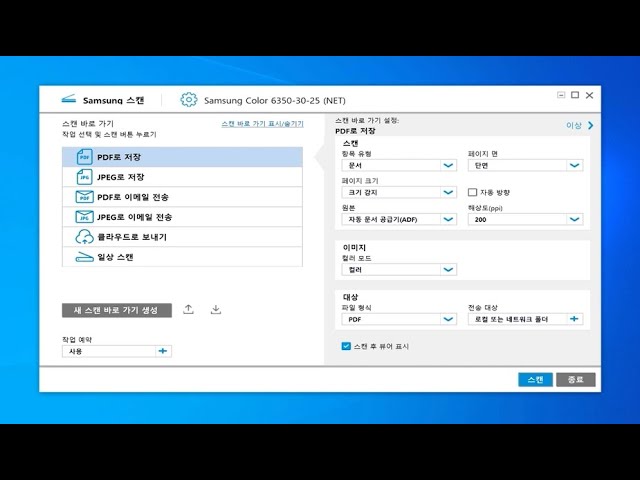Open the 해상도(ppi) dropdown showing 200
Viewport: 640px width, 480px height.
click(x=525, y=219)
